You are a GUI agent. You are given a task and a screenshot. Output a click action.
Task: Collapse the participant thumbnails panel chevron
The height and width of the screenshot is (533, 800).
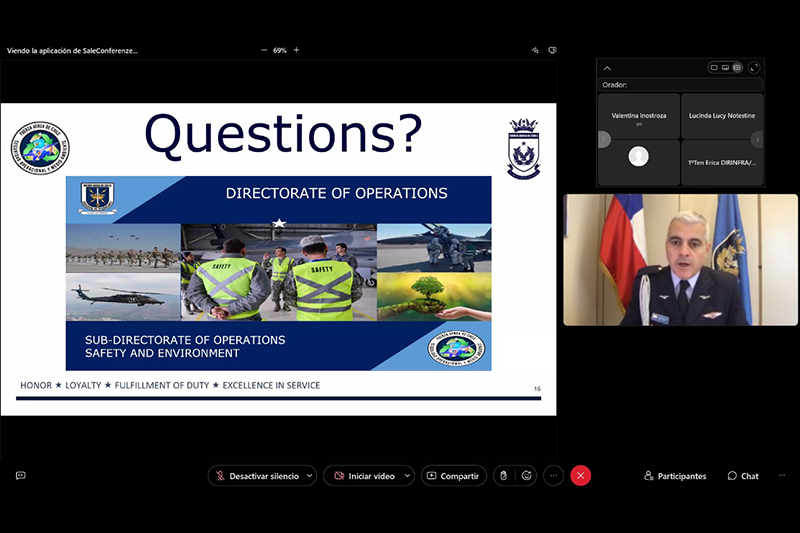(x=607, y=68)
